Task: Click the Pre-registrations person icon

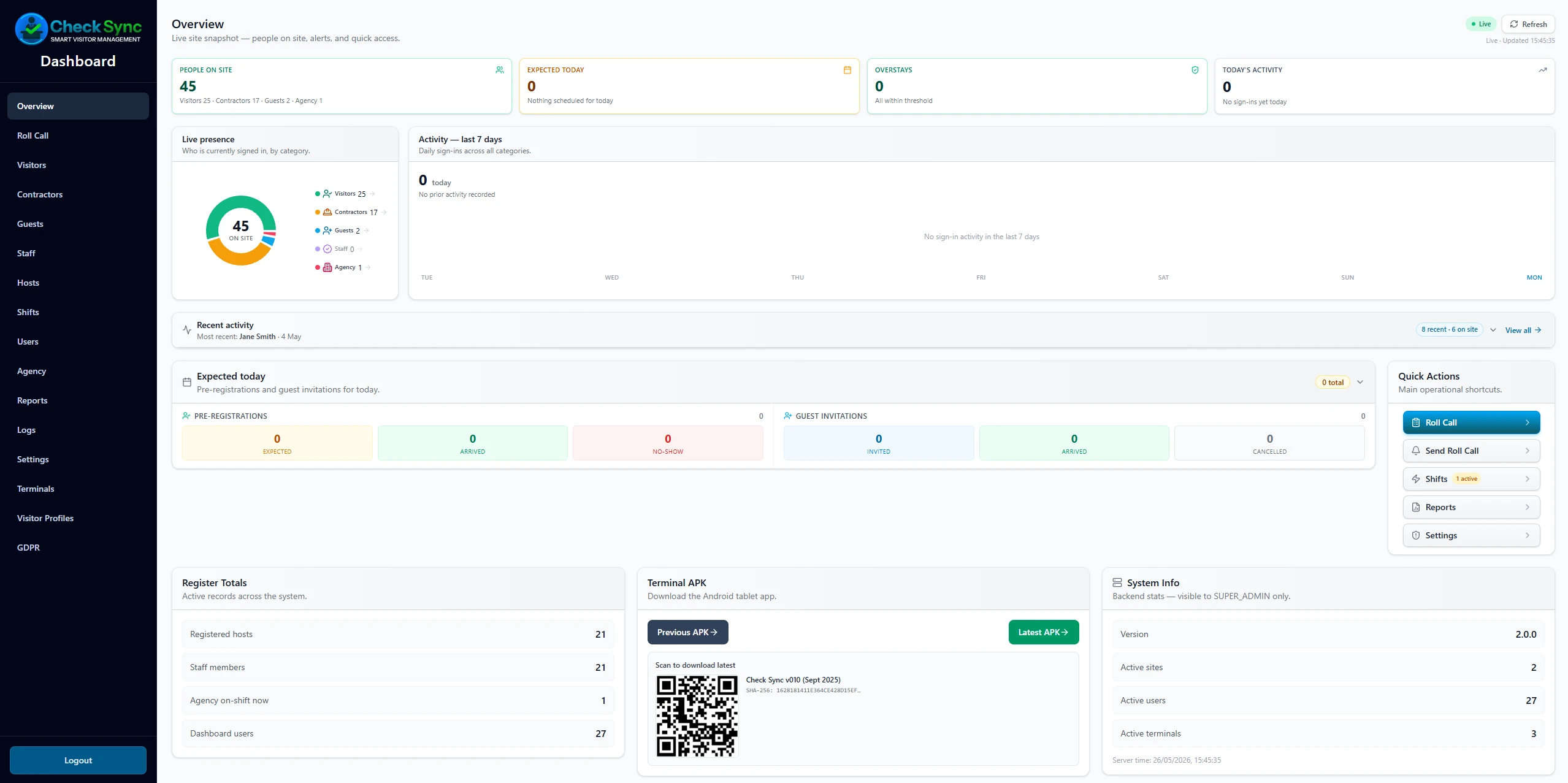Action: pos(186,416)
